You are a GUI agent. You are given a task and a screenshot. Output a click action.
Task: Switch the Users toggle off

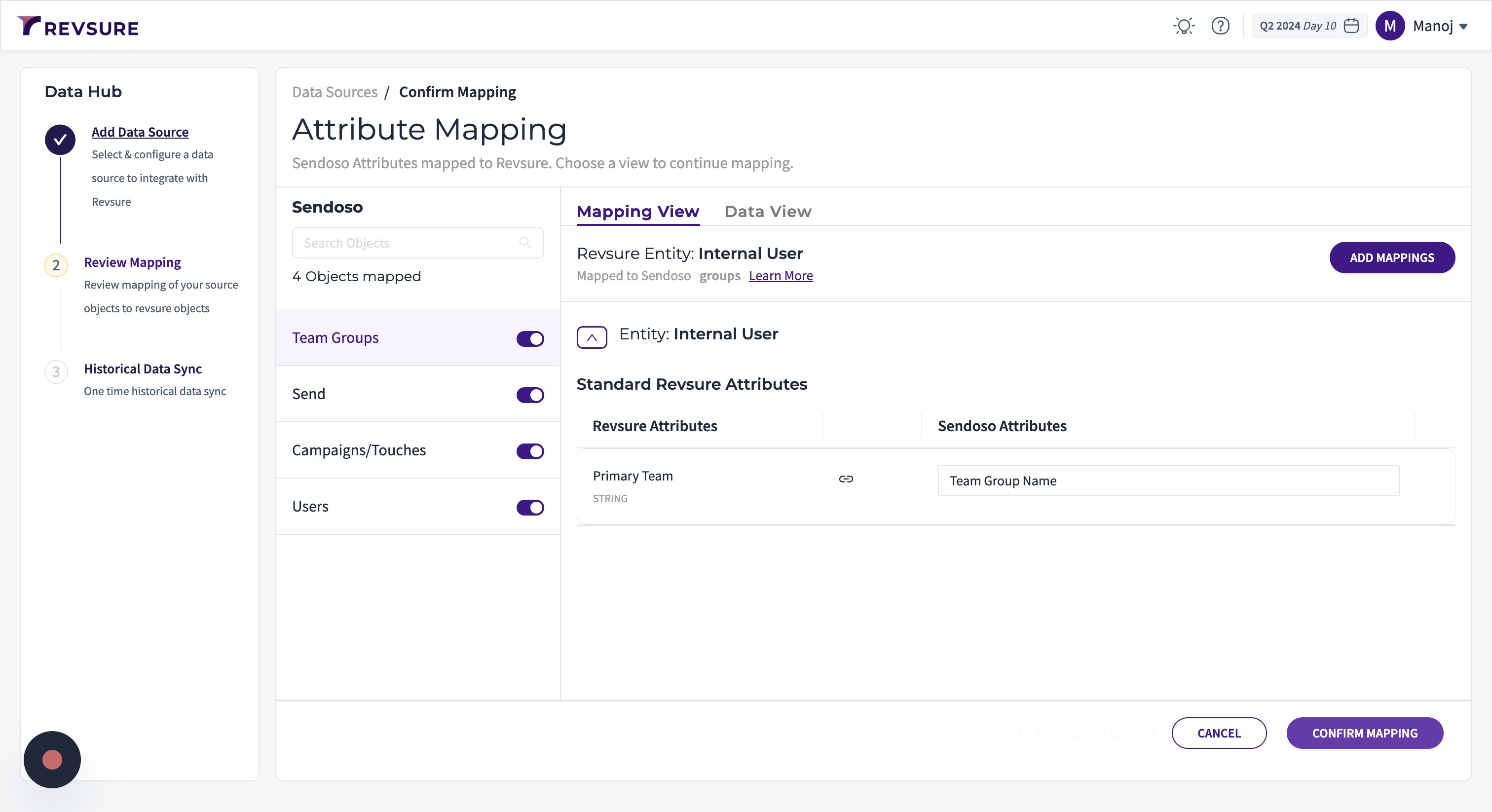pos(529,507)
